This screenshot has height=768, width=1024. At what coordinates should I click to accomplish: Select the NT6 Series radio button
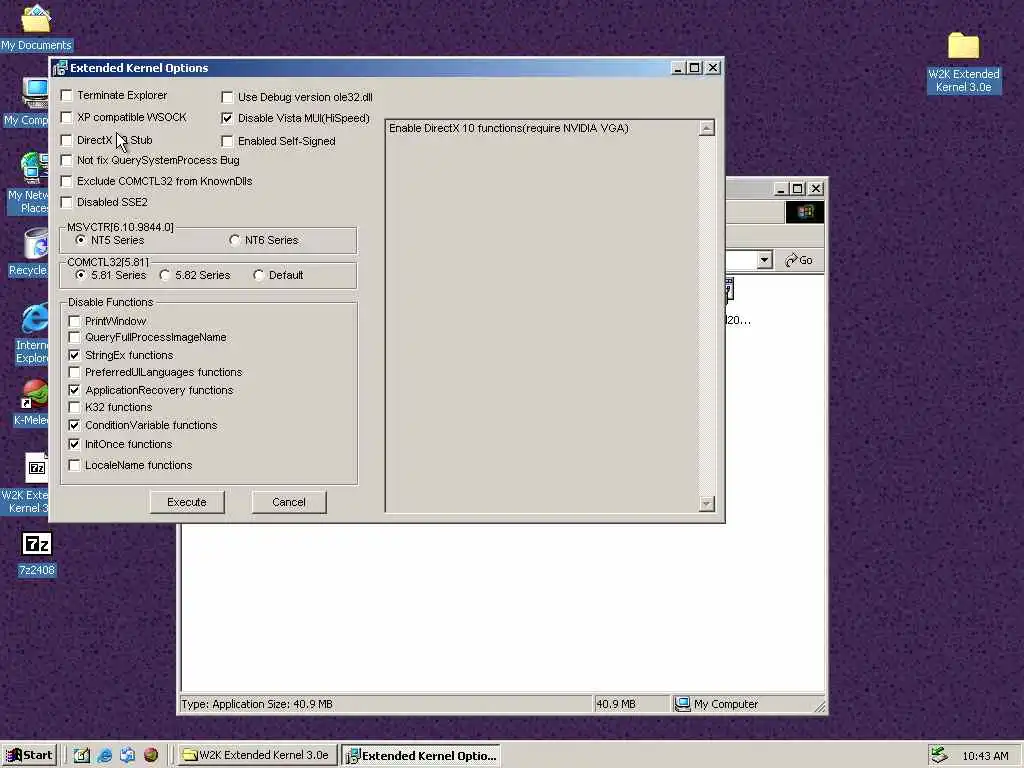pyautogui.click(x=234, y=240)
